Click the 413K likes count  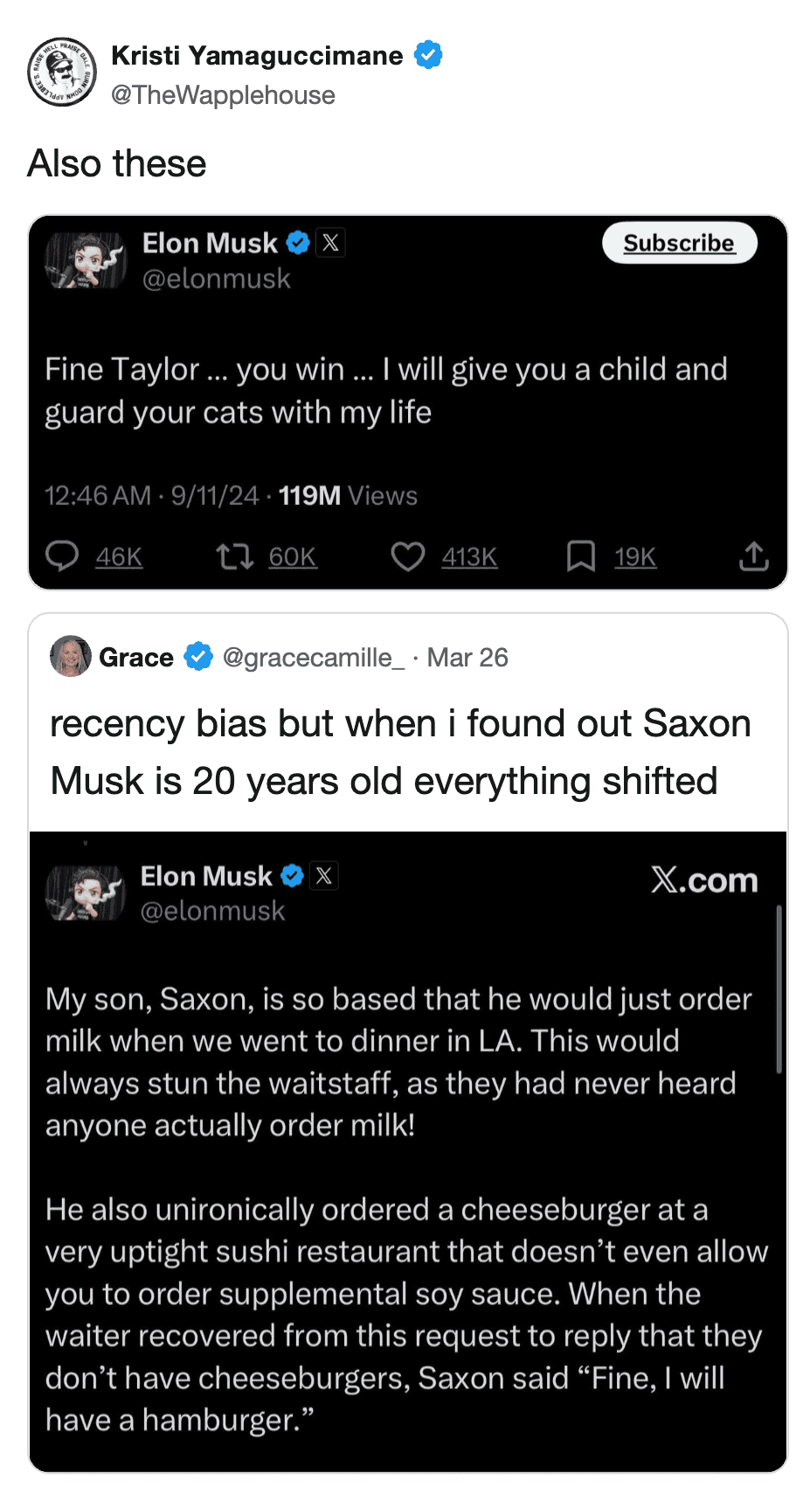tap(469, 557)
